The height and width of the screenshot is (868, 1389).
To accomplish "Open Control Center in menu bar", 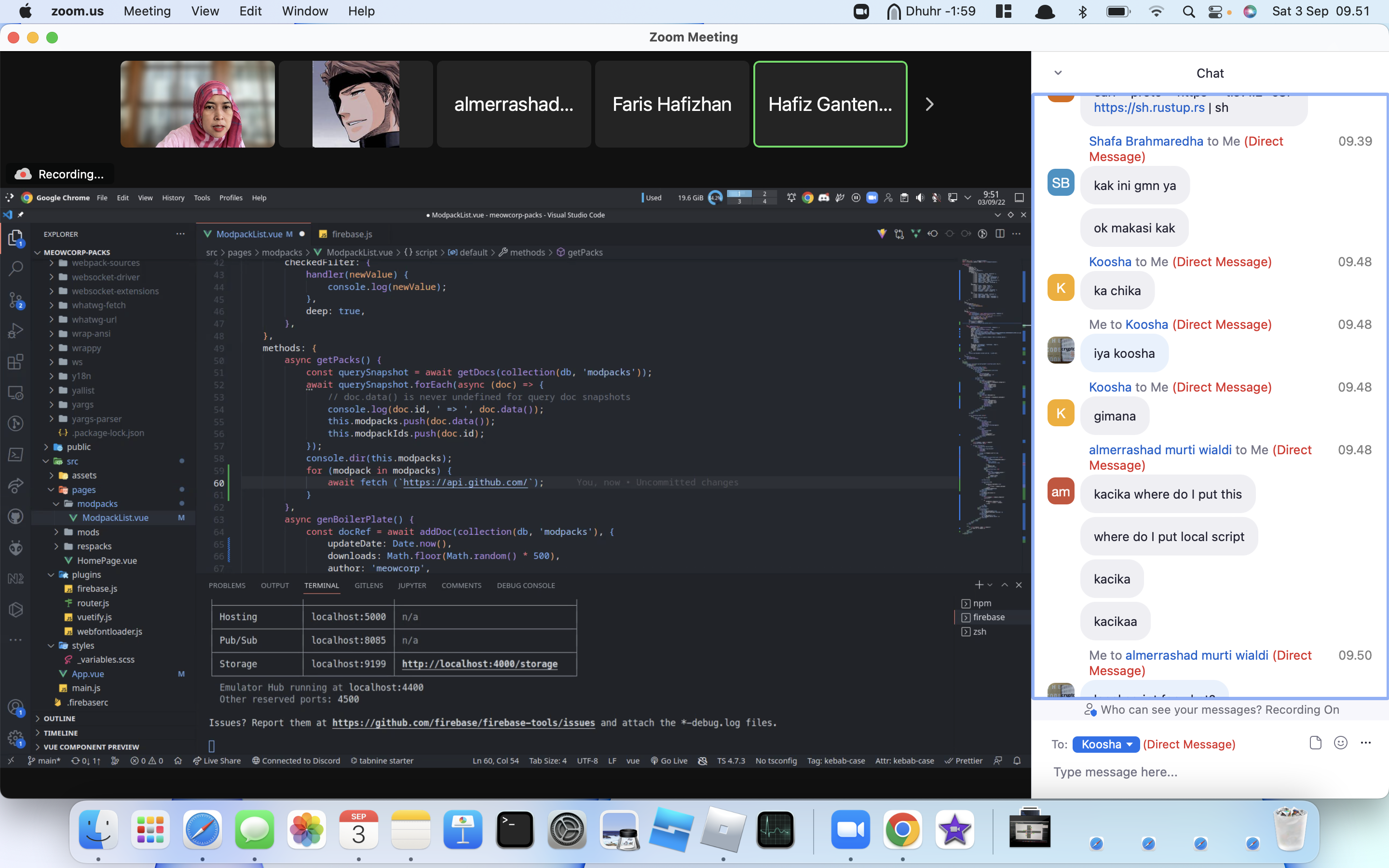I will tap(1215, 12).
